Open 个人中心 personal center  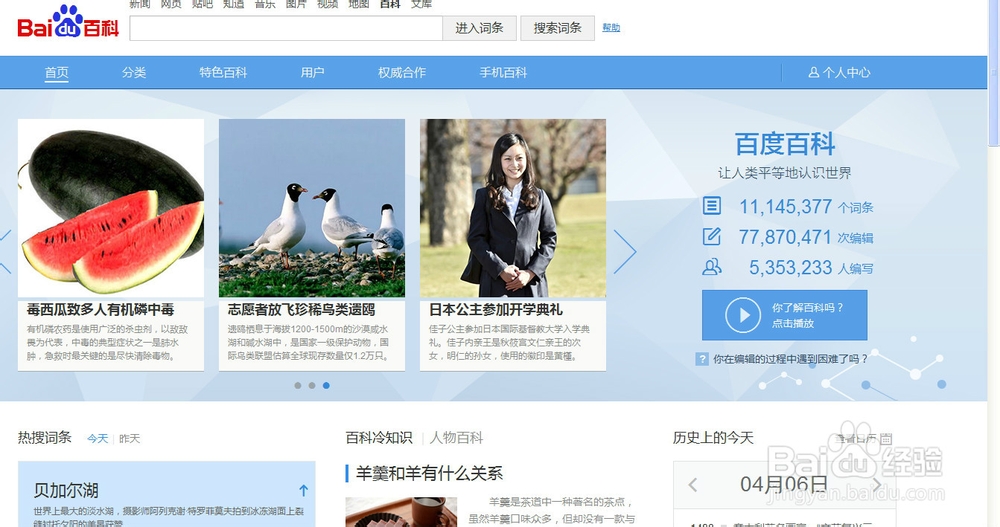(839, 73)
